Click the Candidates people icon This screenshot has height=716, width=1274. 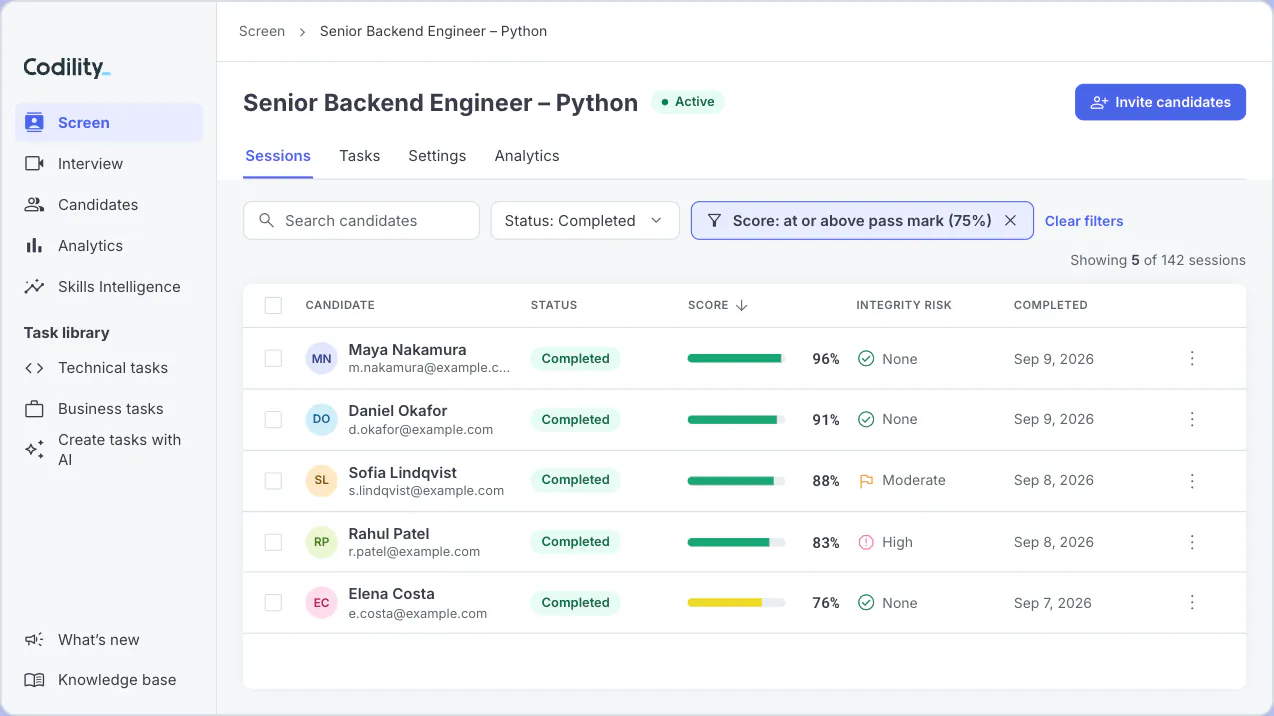(34, 204)
